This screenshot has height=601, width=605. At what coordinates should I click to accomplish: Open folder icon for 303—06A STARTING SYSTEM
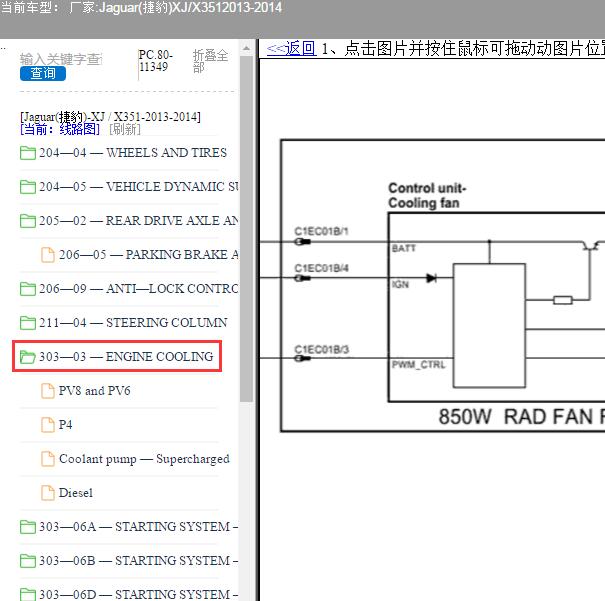(x=28, y=527)
